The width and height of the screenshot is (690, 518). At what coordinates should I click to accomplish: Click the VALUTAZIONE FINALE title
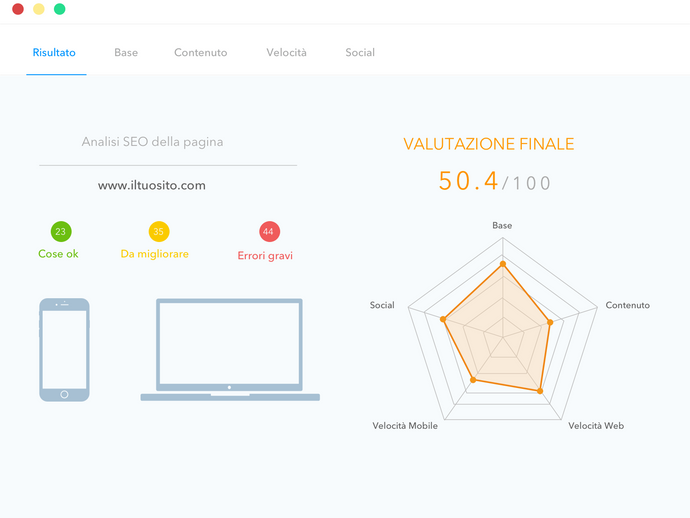click(488, 144)
